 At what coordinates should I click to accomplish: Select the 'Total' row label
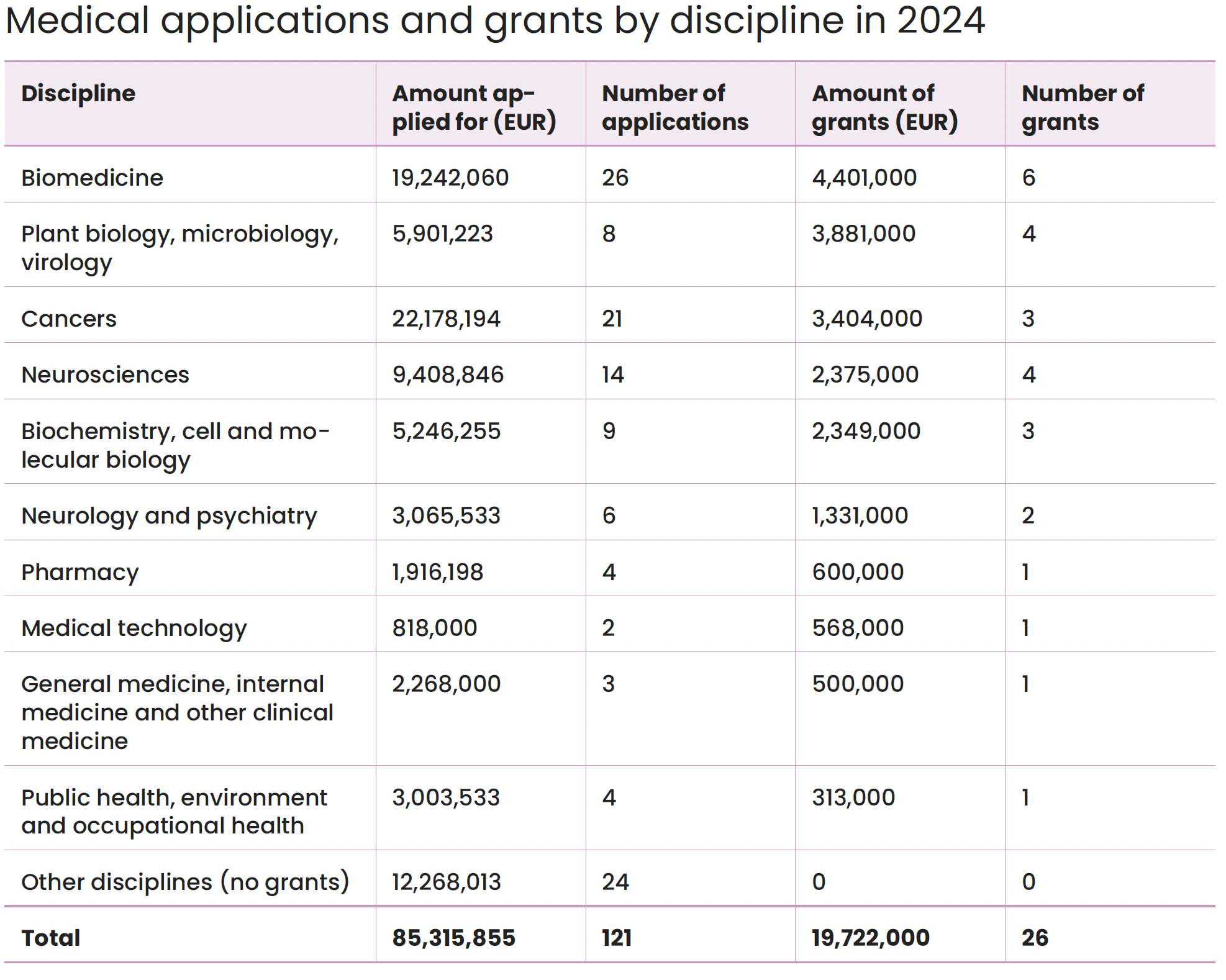(51, 938)
